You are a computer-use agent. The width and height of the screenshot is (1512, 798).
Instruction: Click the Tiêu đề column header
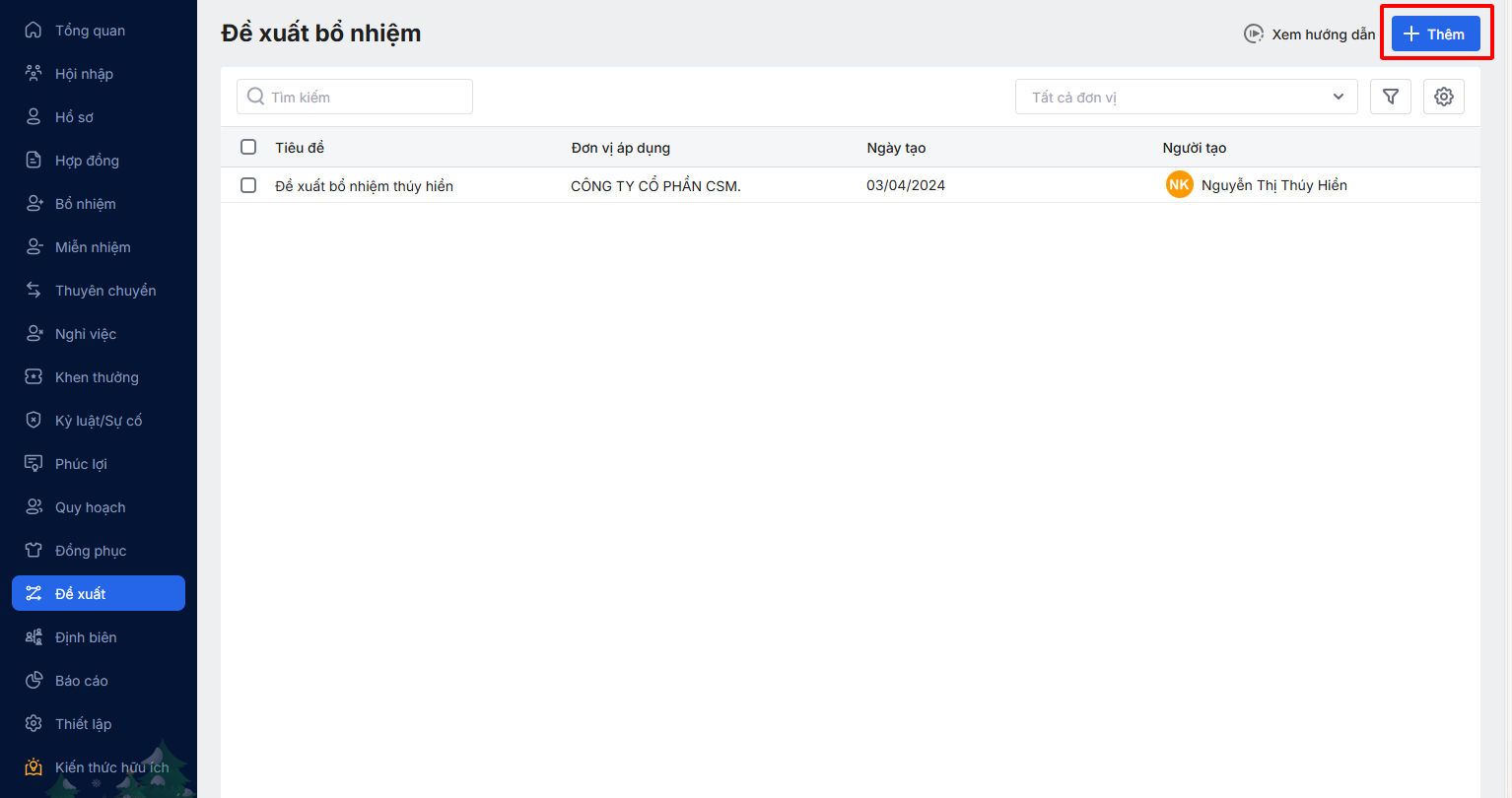click(300, 148)
